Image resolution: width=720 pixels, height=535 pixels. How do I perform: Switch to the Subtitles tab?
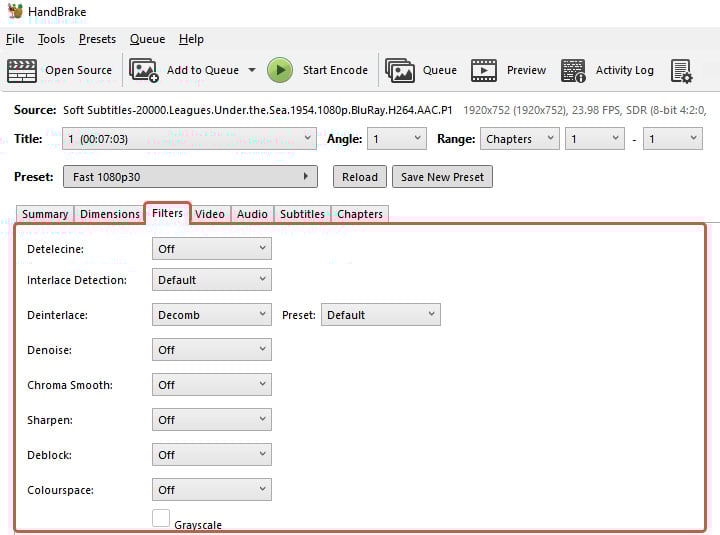(x=302, y=214)
